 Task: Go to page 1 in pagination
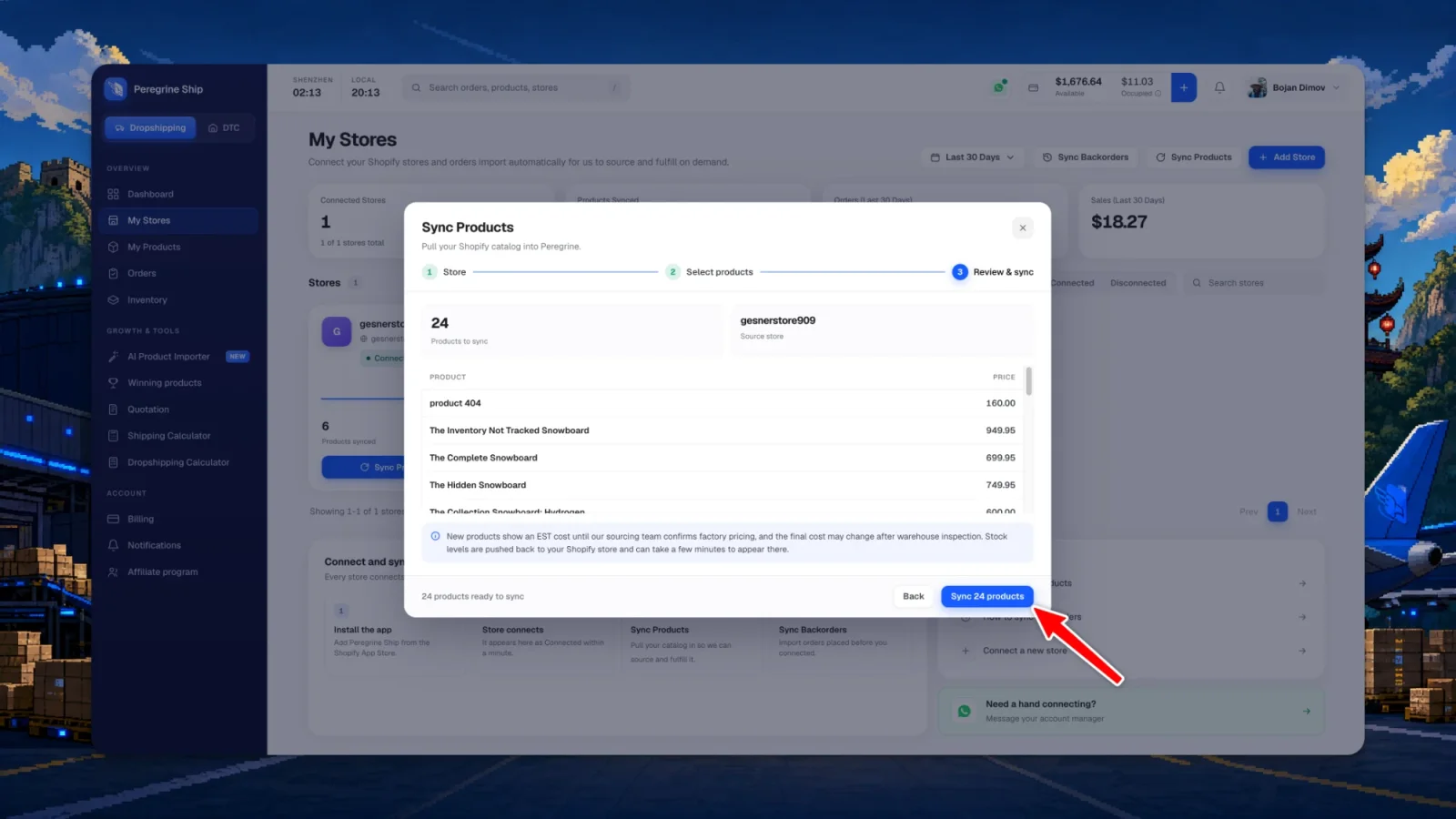pyautogui.click(x=1278, y=511)
